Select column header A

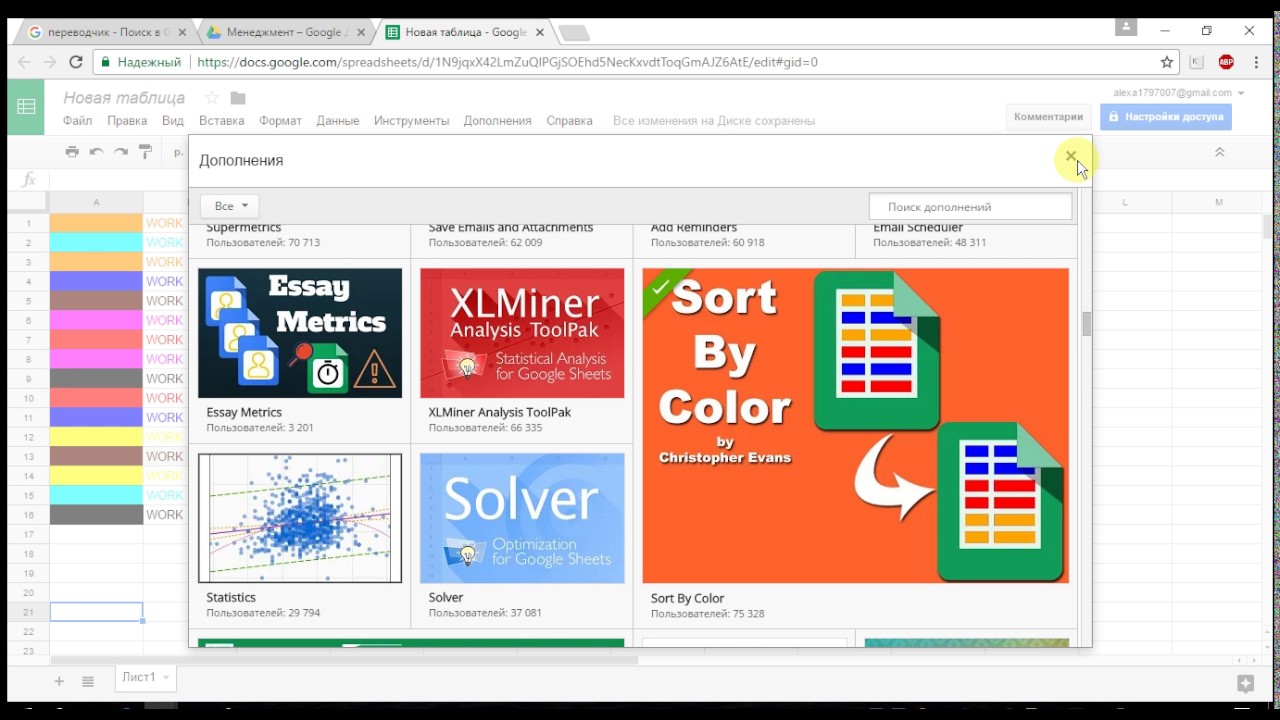(96, 202)
